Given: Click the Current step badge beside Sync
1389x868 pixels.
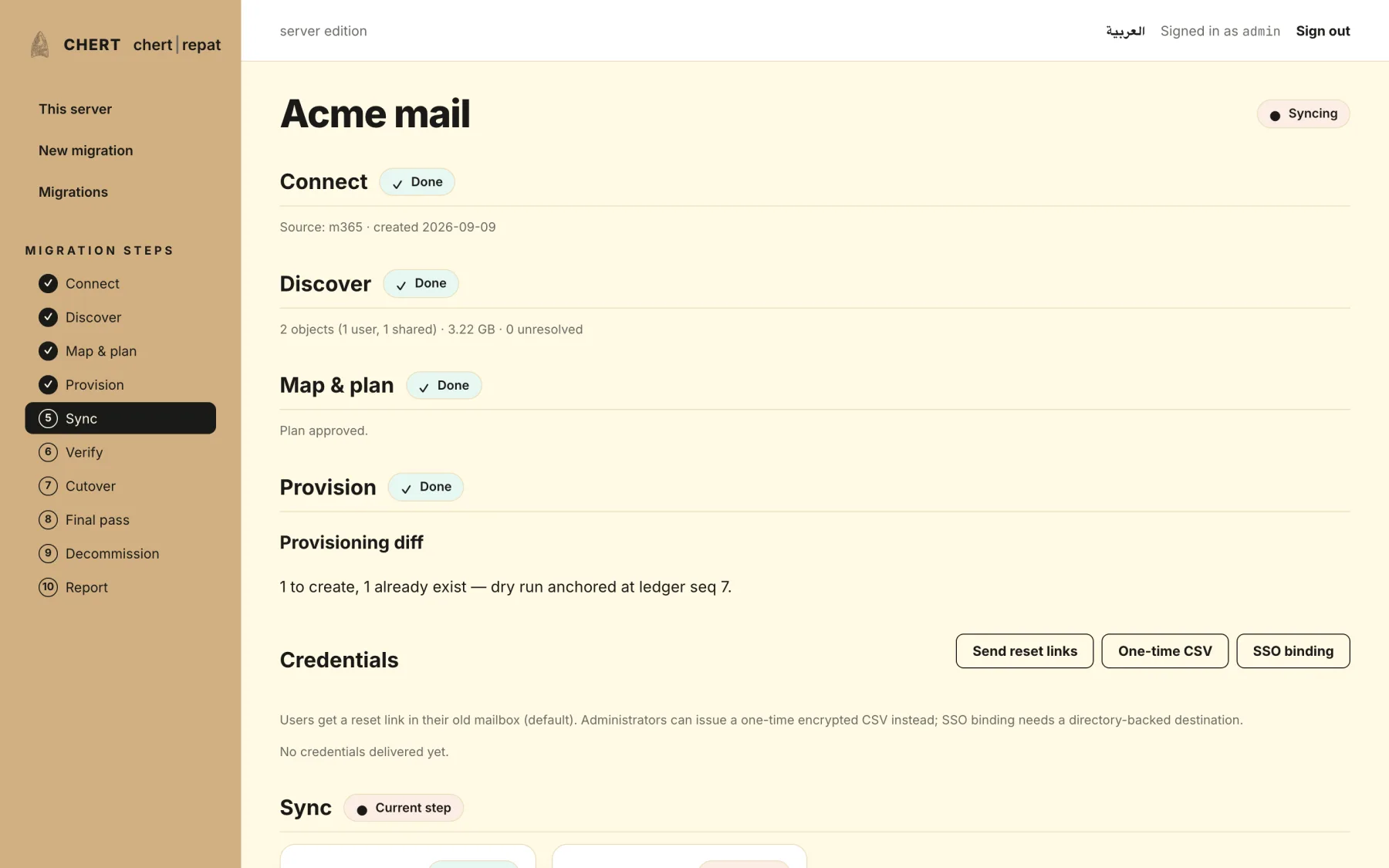Looking at the screenshot, I should [x=403, y=808].
